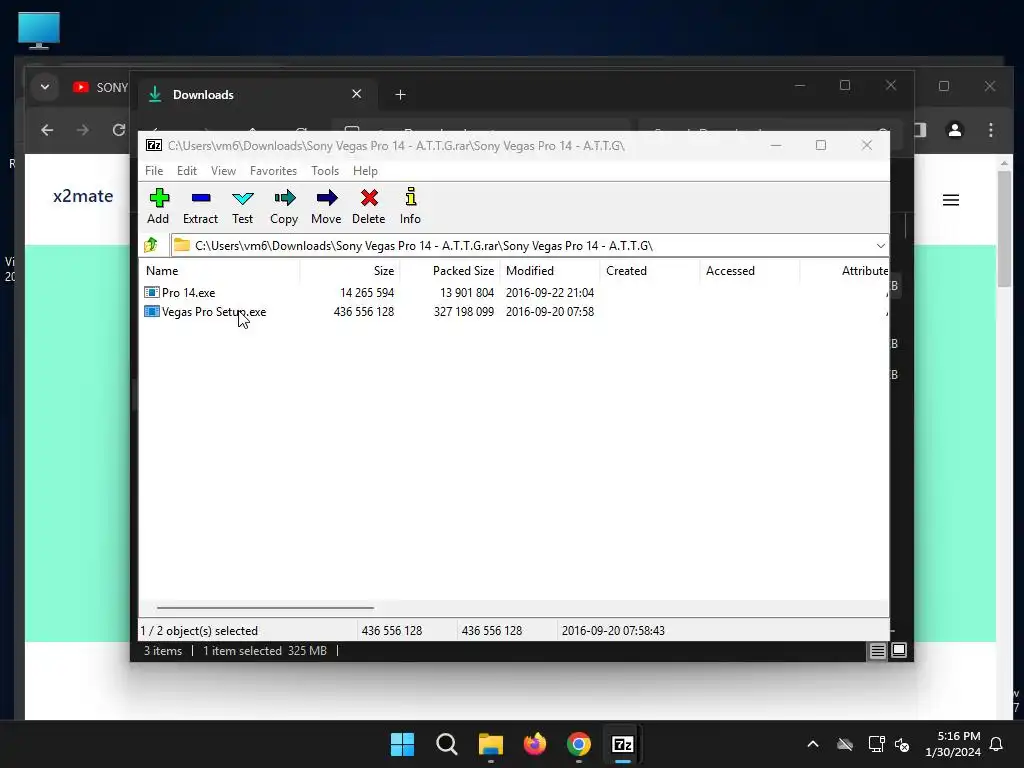Click the Add toolbar icon in 7-Zip
Image resolution: width=1024 pixels, height=768 pixels.
pos(159,198)
